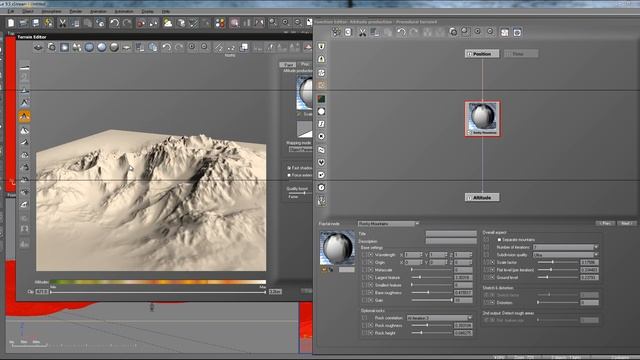Click the fractal preview sphere in parameters panel
This screenshot has height=360, width=640.
tap(337, 248)
